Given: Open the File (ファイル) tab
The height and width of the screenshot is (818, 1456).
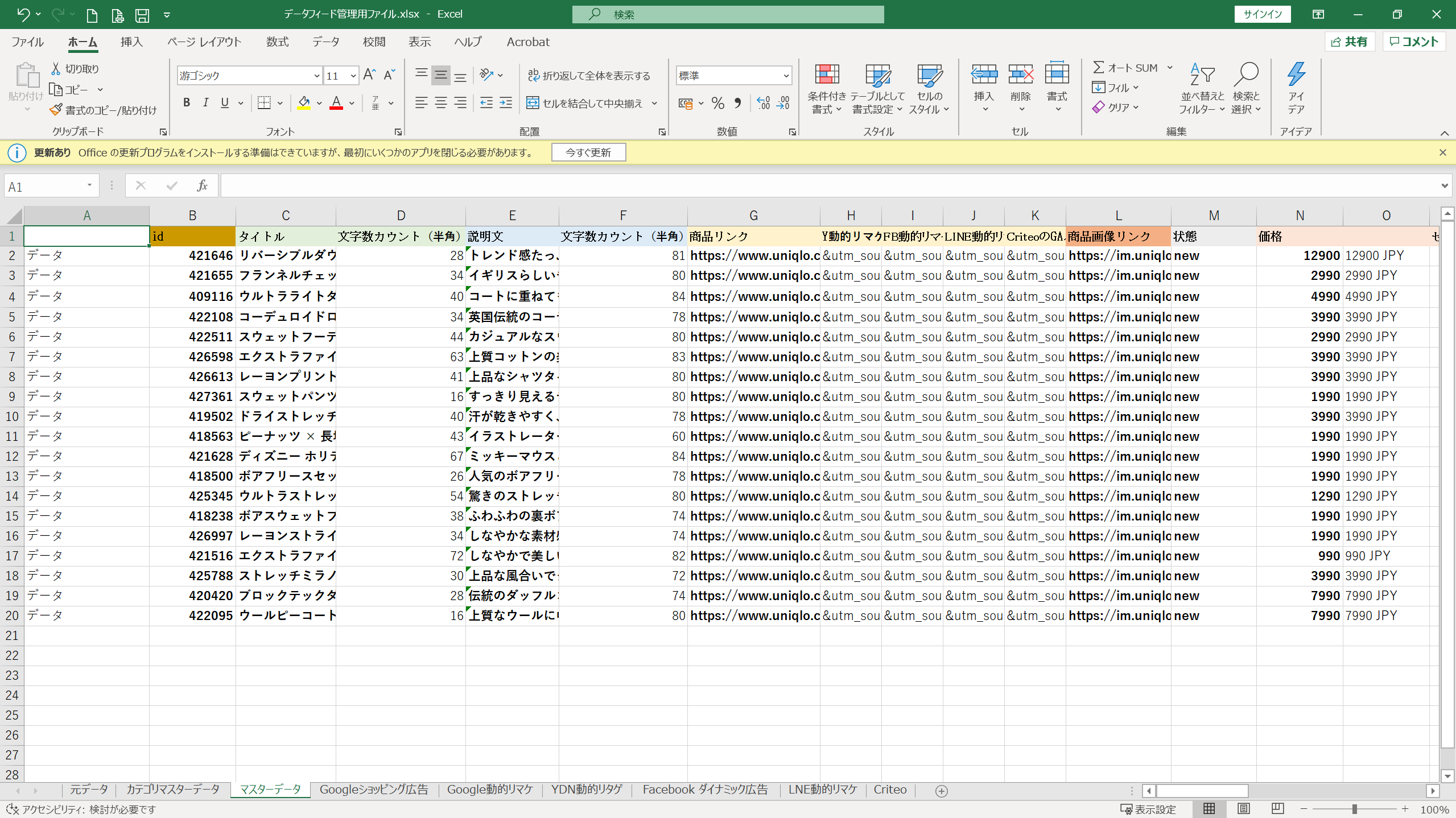Looking at the screenshot, I should [27, 42].
